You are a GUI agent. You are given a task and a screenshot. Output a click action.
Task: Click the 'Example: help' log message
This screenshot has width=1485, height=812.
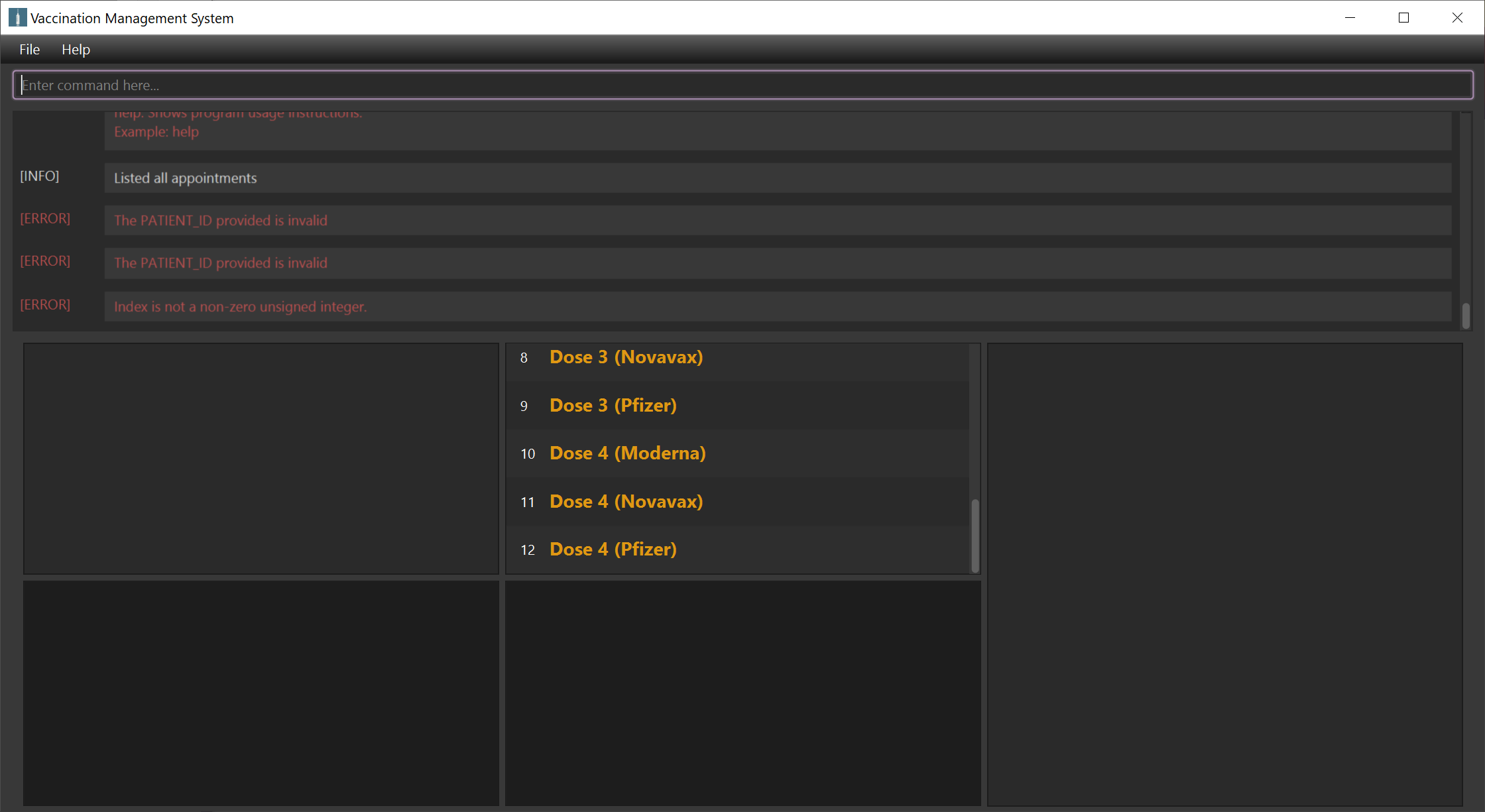(x=156, y=132)
